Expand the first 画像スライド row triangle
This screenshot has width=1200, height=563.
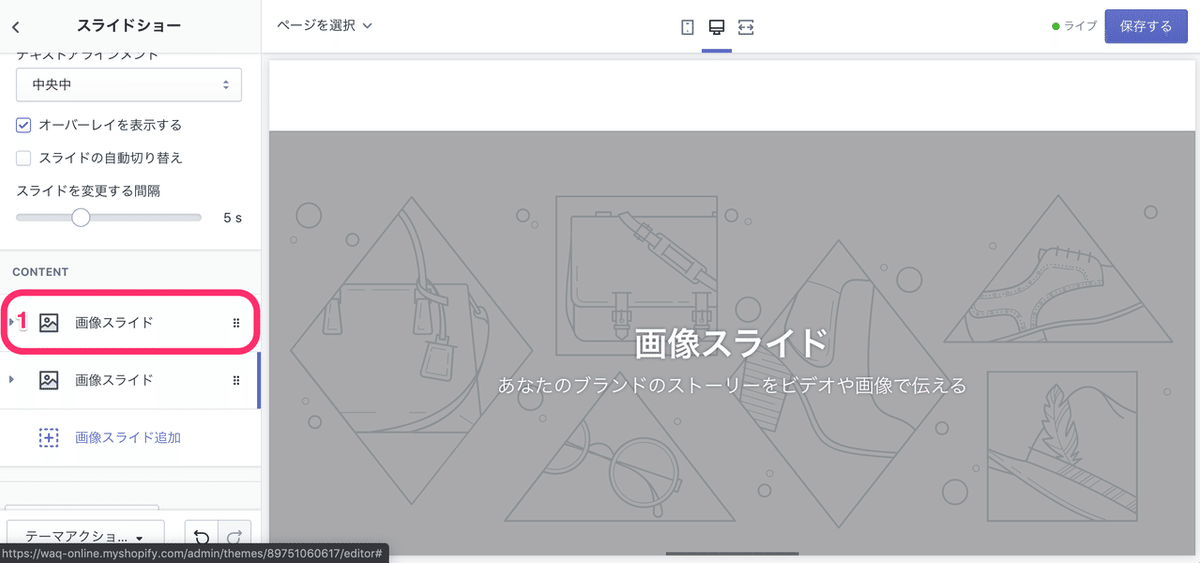click(x=12, y=322)
